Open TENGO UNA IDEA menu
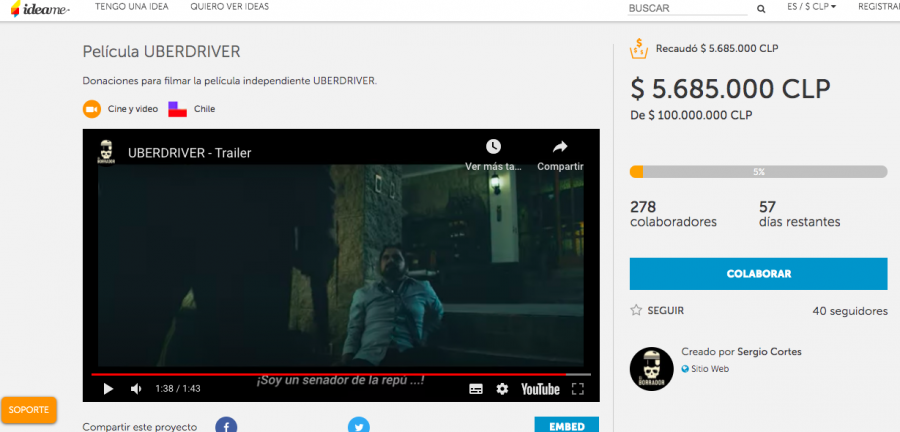 (x=132, y=7)
